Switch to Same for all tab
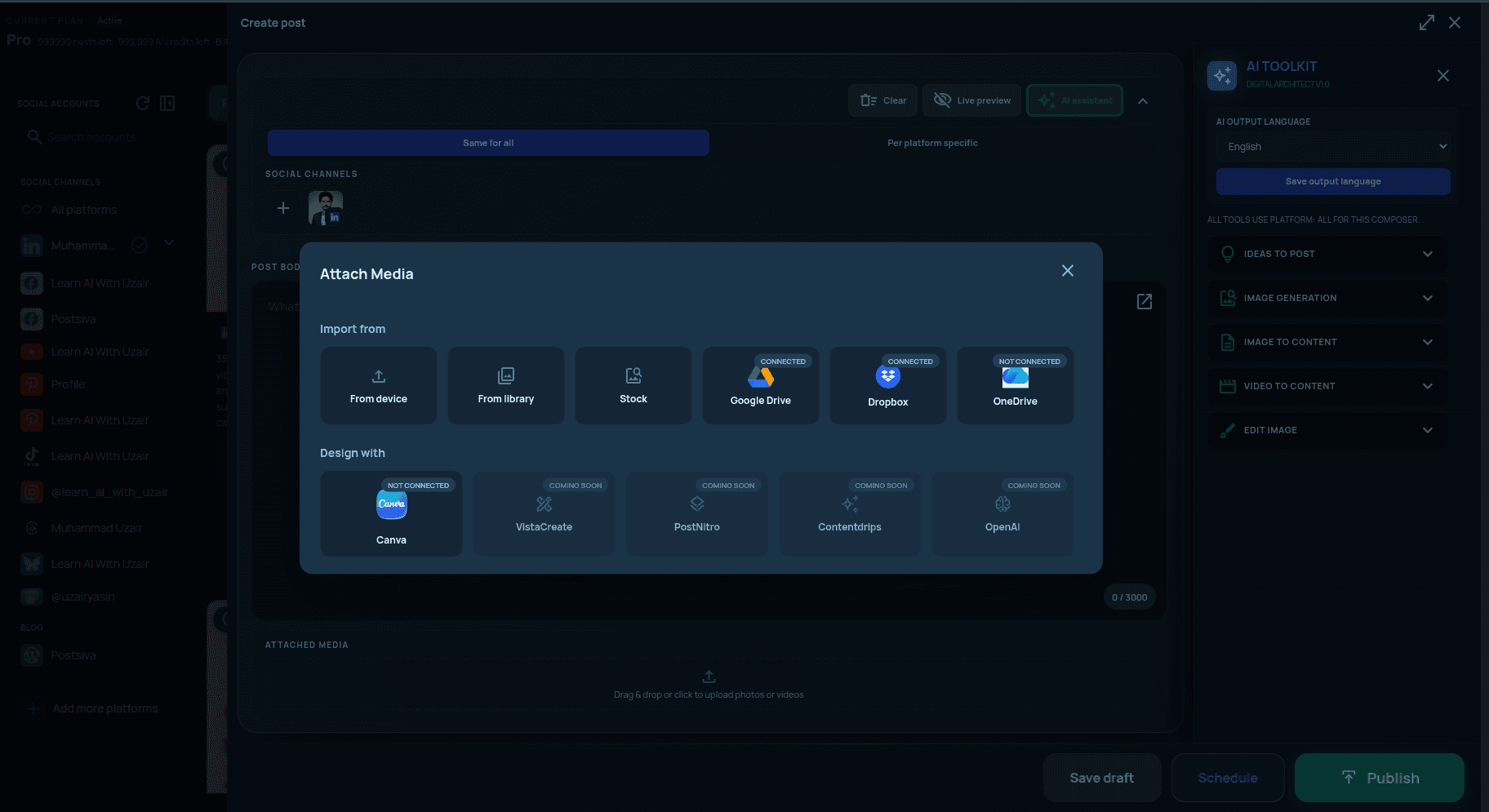 [x=488, y=143]
